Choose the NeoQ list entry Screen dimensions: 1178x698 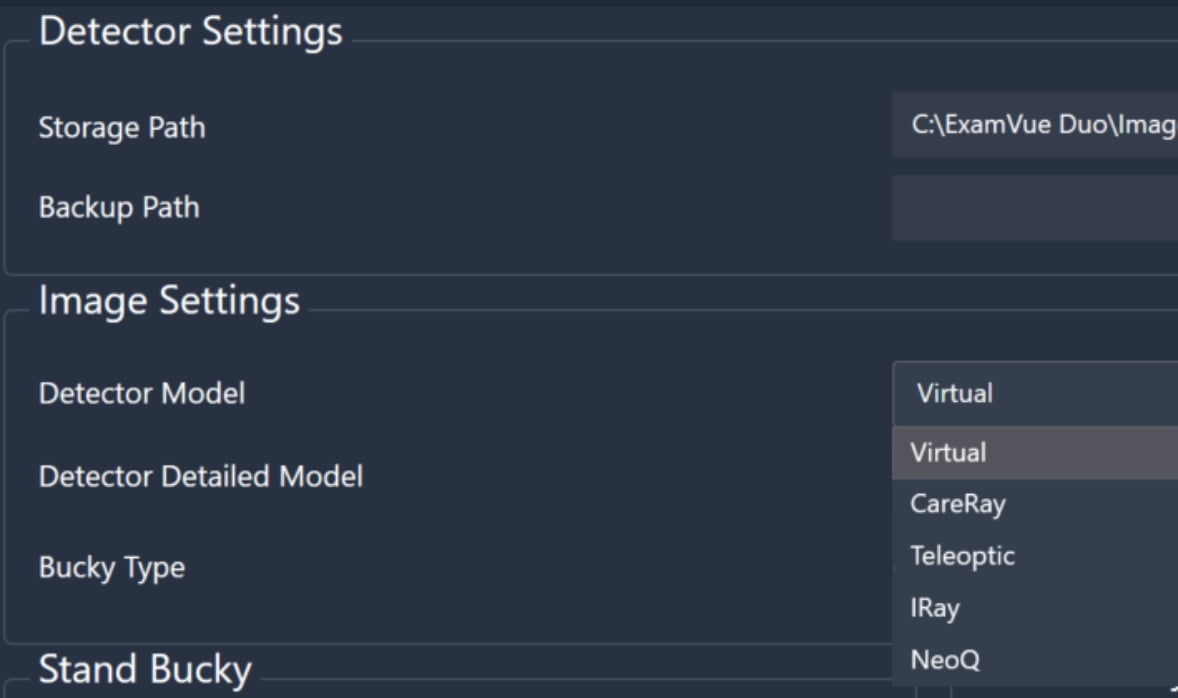[x=1034, y=660]
